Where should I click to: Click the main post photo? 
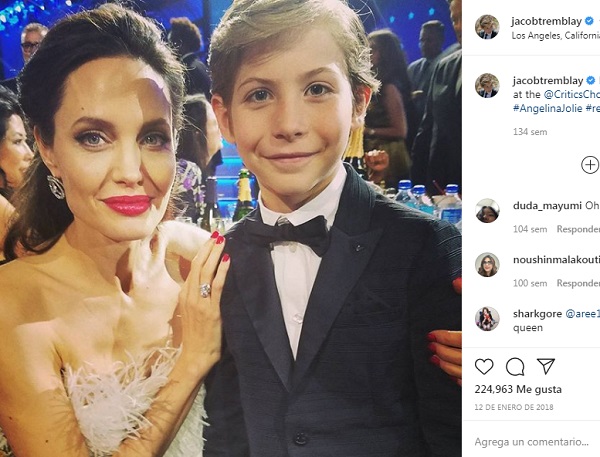[231, 228]
